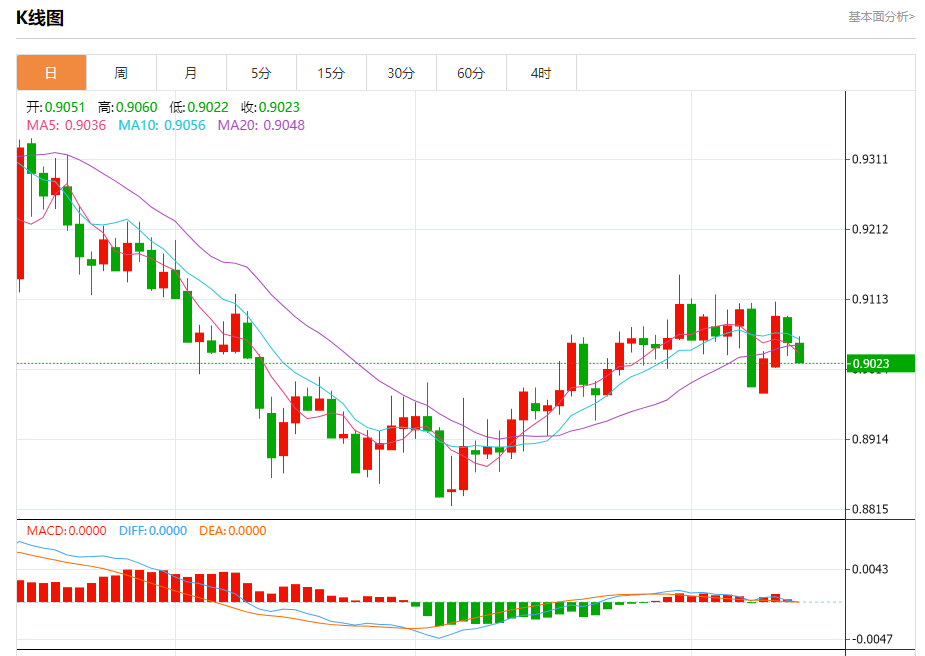Image resolution: width=925 pixels, height=656 pixels.
Task: Click the 0.8914 price axis label
Action: (x=870, y=439)
